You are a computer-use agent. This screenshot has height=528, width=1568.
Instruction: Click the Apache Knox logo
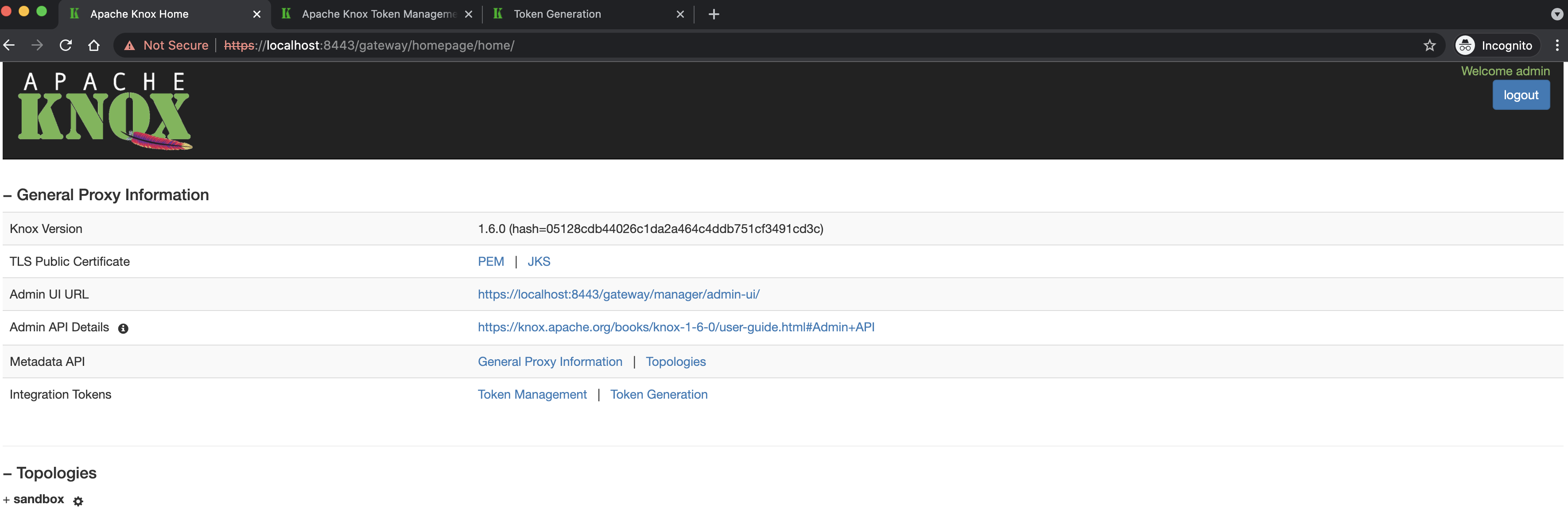tap(105, 111)
